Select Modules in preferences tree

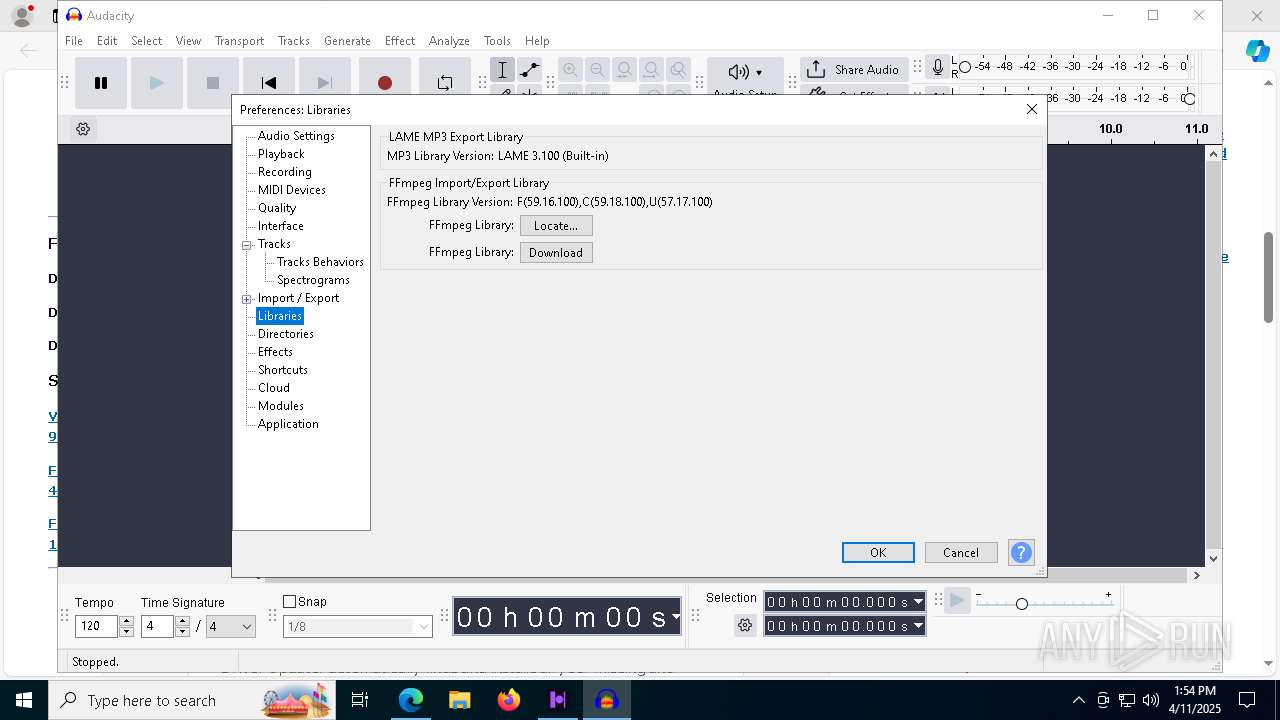click(281, 406)
